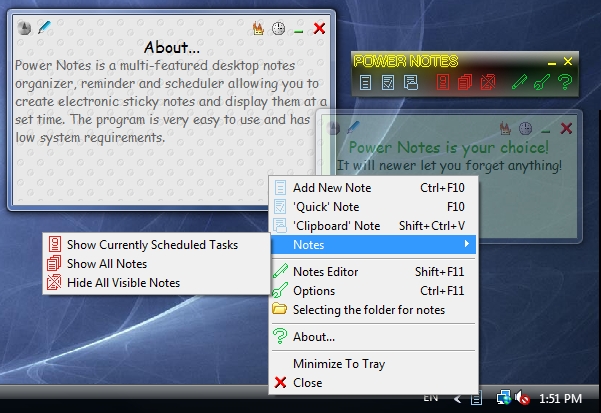Expand the Notes submenu arrow
Screen dimensions: 601x413
point(466,244)
